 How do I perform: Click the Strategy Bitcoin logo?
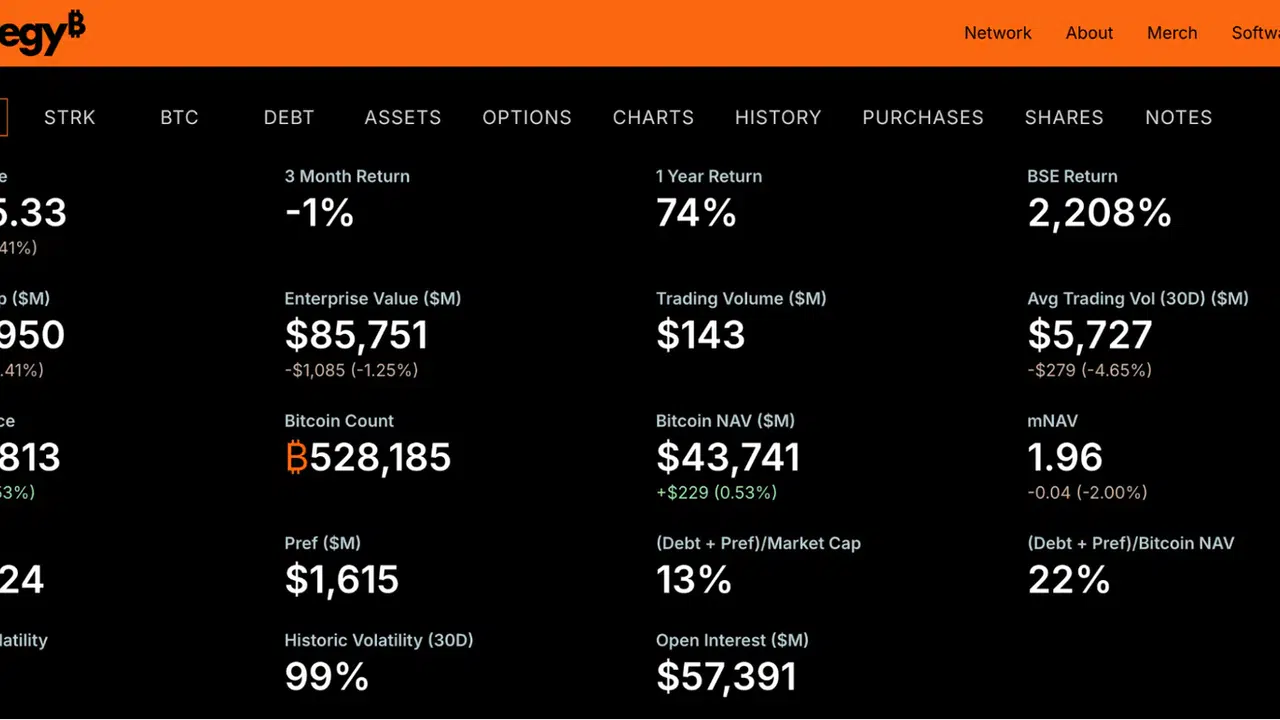click(42, 33)
